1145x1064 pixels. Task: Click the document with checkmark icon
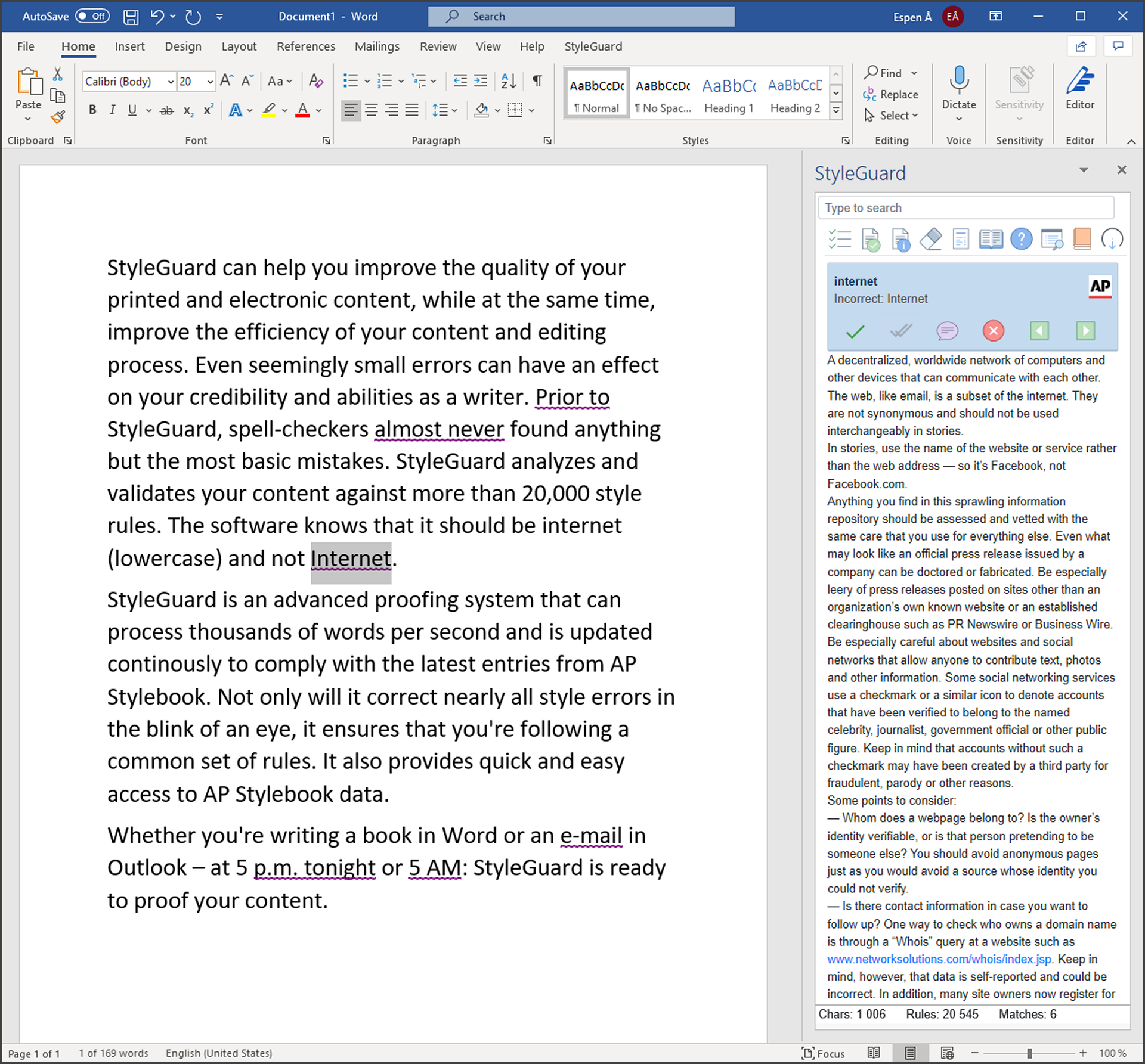tap(871, 240)
